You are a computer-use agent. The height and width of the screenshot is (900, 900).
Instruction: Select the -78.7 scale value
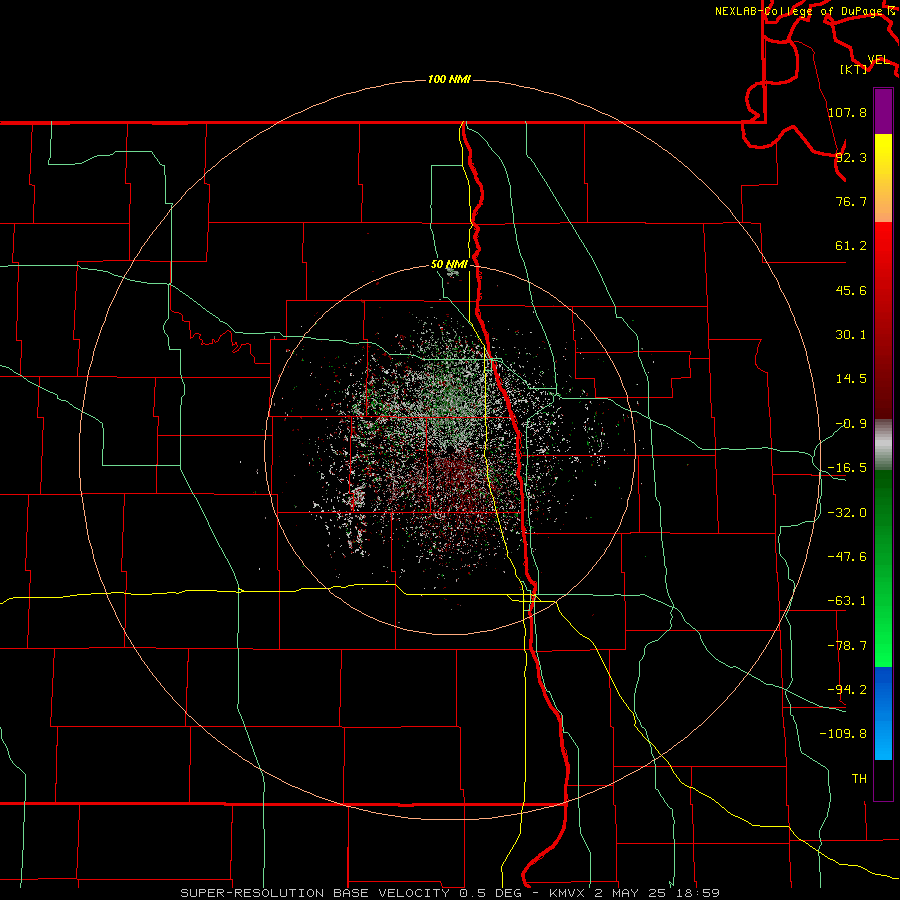click(847, 646)
